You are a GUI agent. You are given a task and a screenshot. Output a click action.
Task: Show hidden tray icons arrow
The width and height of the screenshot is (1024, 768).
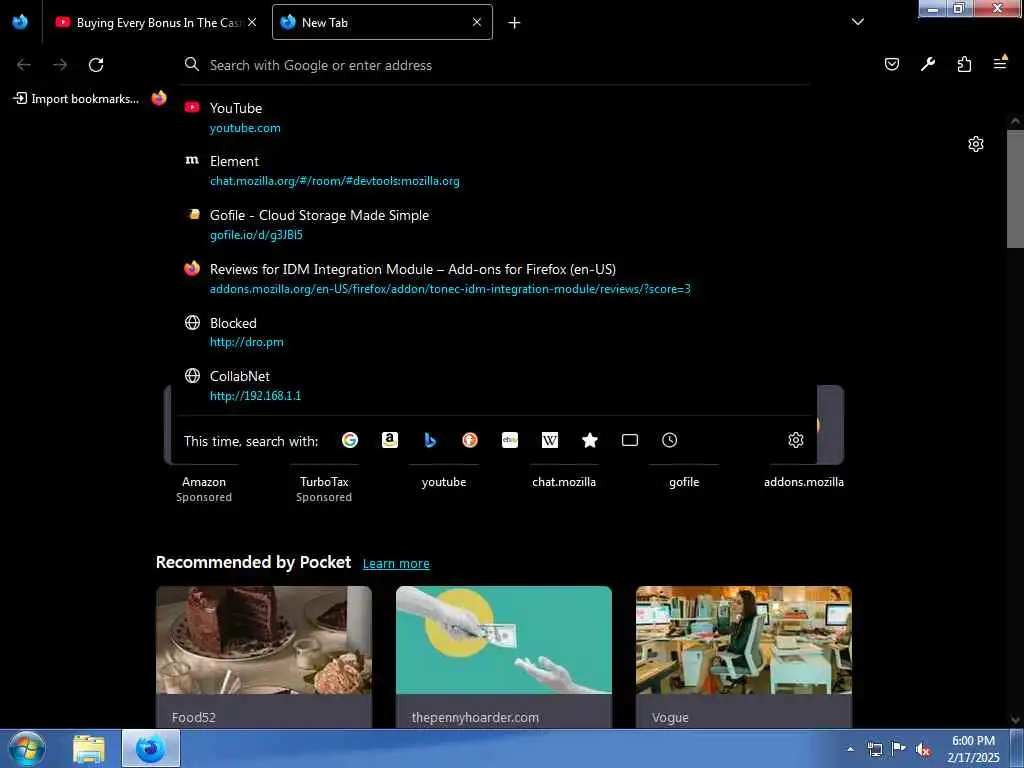point(850,749)
